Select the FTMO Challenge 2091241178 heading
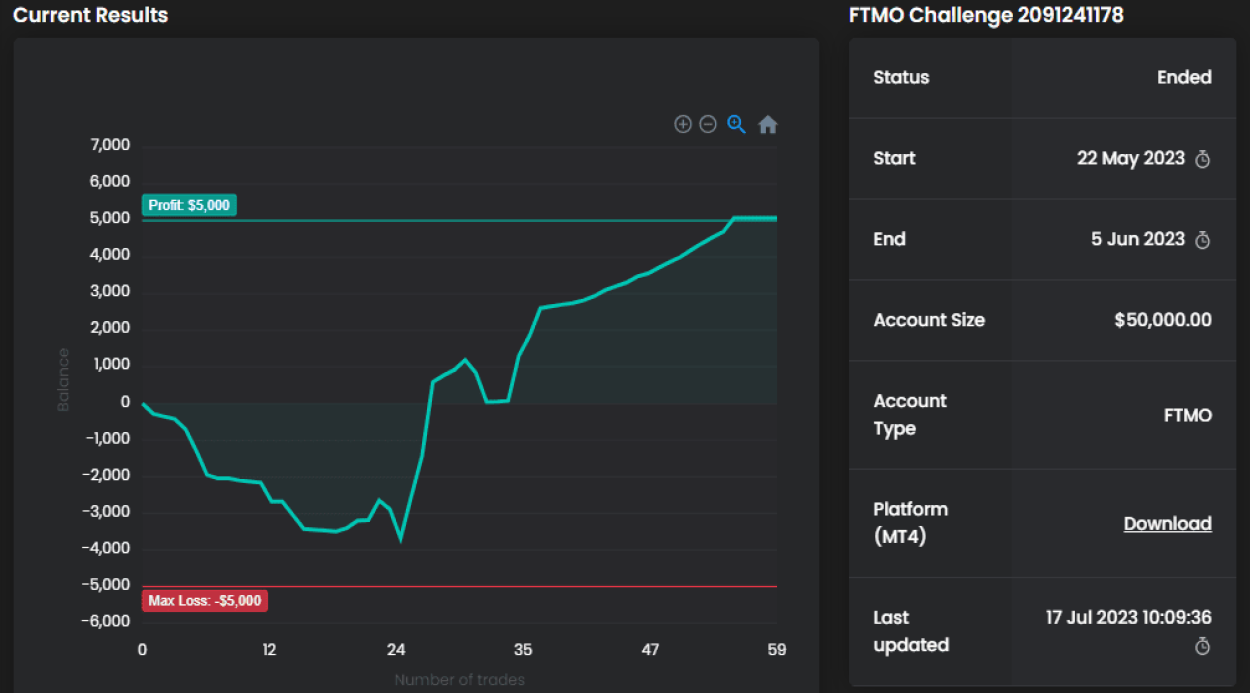Image resolution: width=1250 pixels, height=693 pixels. click(985, 15)
